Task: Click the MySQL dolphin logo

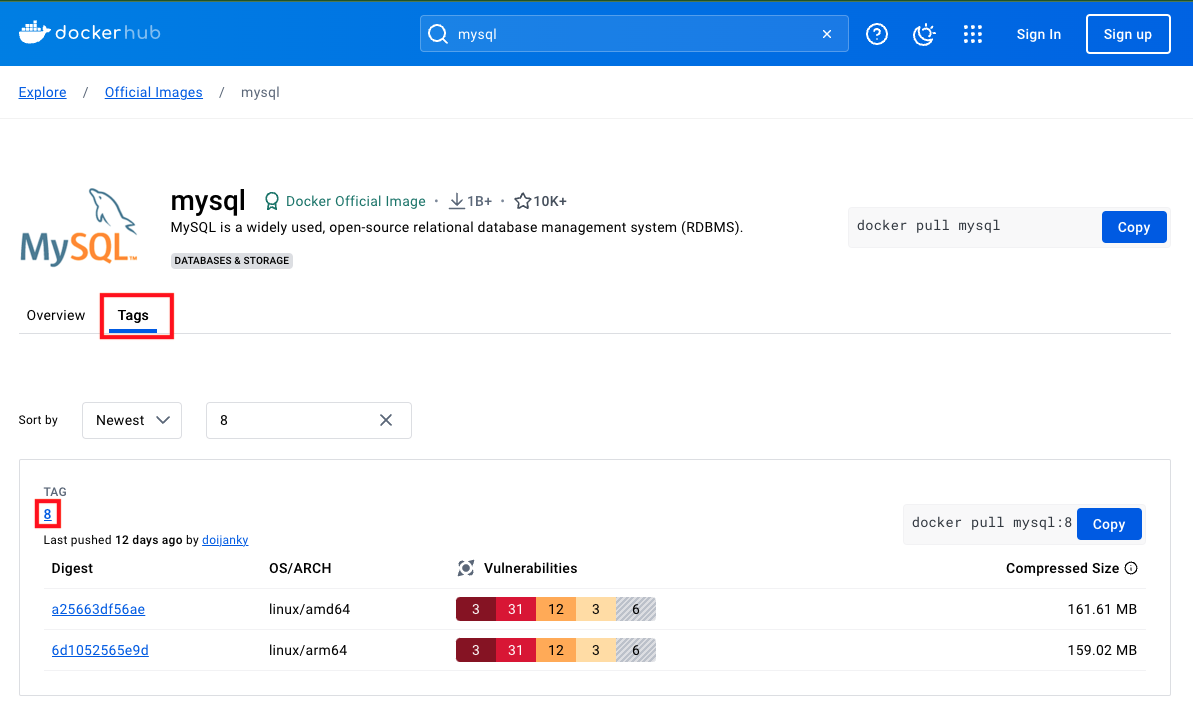Action: (x=78, y=227)
